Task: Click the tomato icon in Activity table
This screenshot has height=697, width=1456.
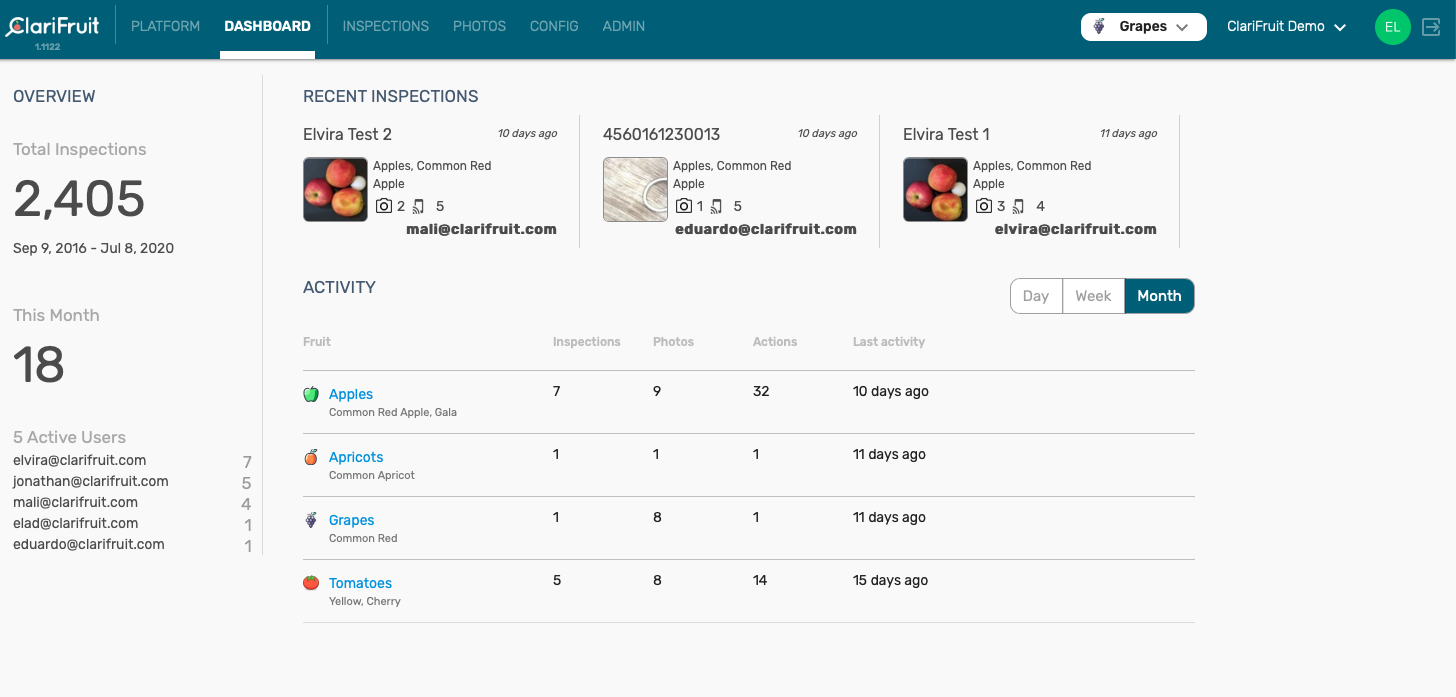Action: click(311, 583)
